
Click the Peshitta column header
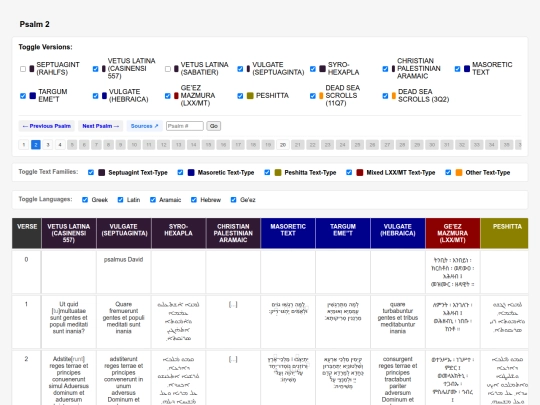pyautogui.click(x=505, y=233)
